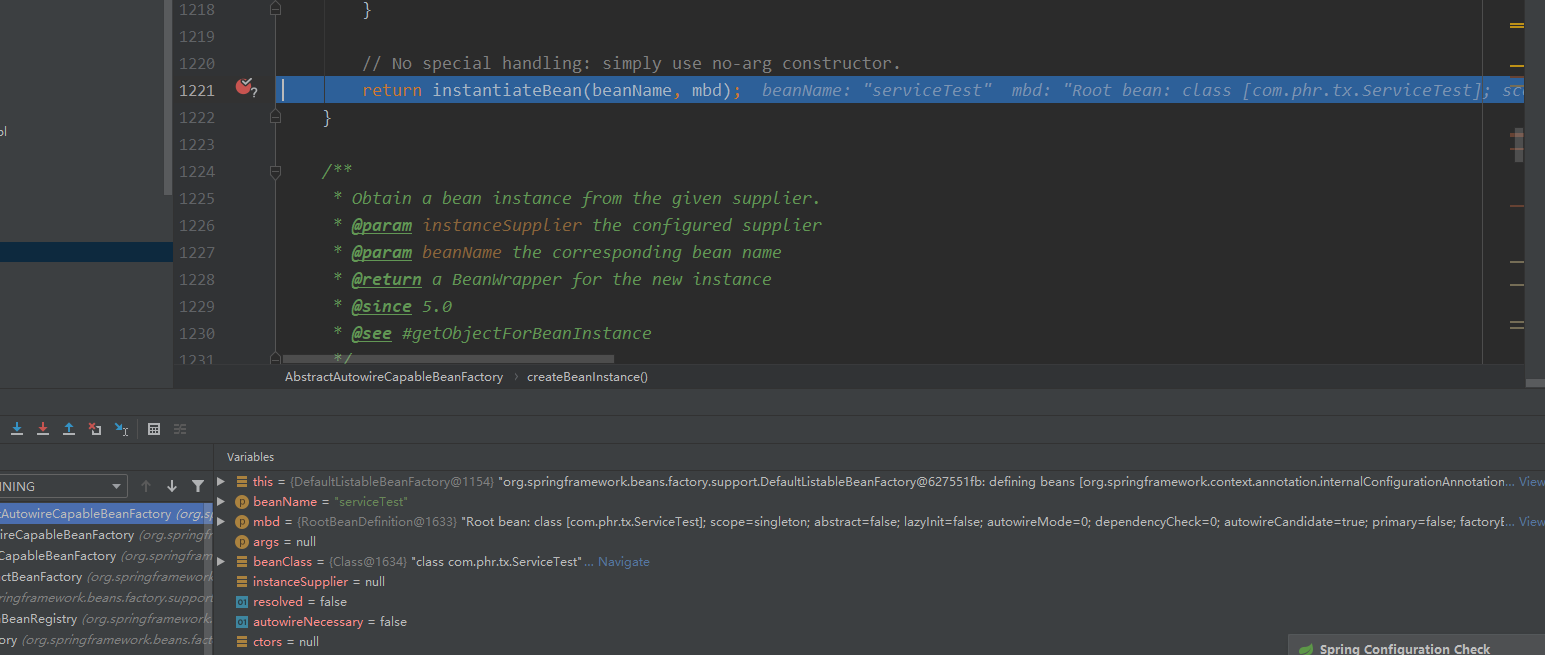Expand the beanName variable node
This screenshot has width=1545, height=655.
pos(221,502)
